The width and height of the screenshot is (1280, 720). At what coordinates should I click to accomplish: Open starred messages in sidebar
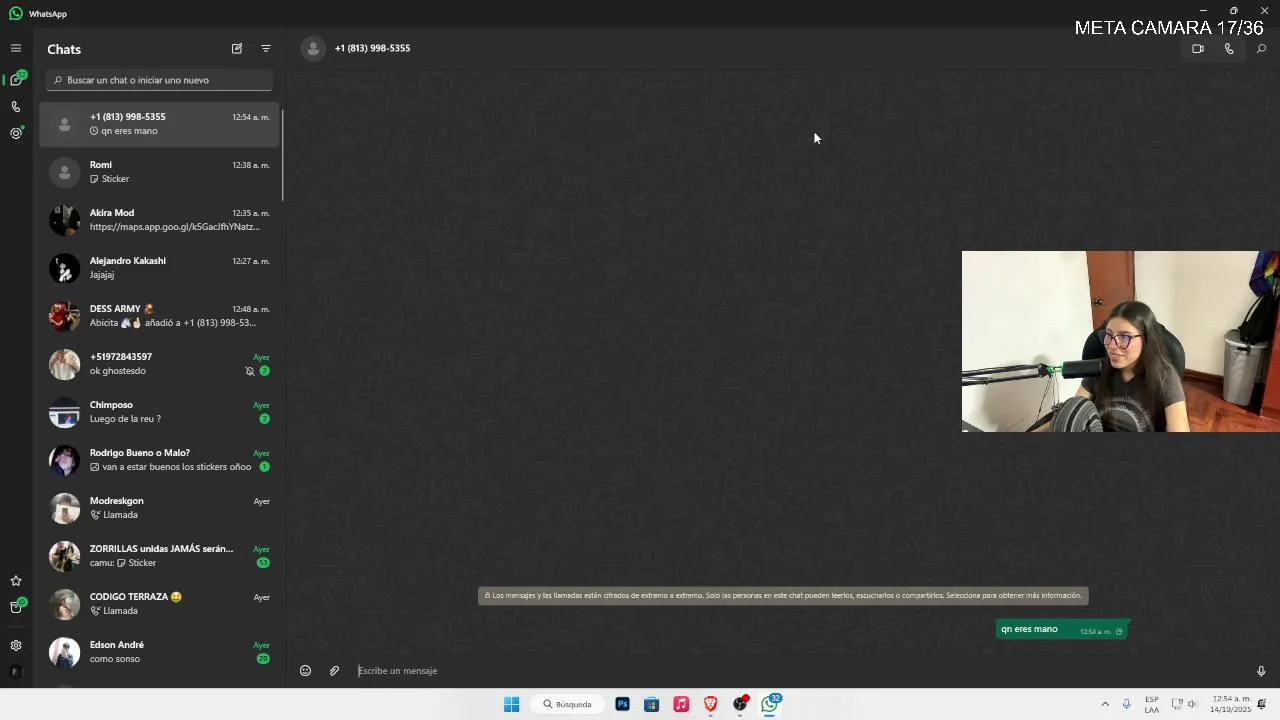coord(16,581)
